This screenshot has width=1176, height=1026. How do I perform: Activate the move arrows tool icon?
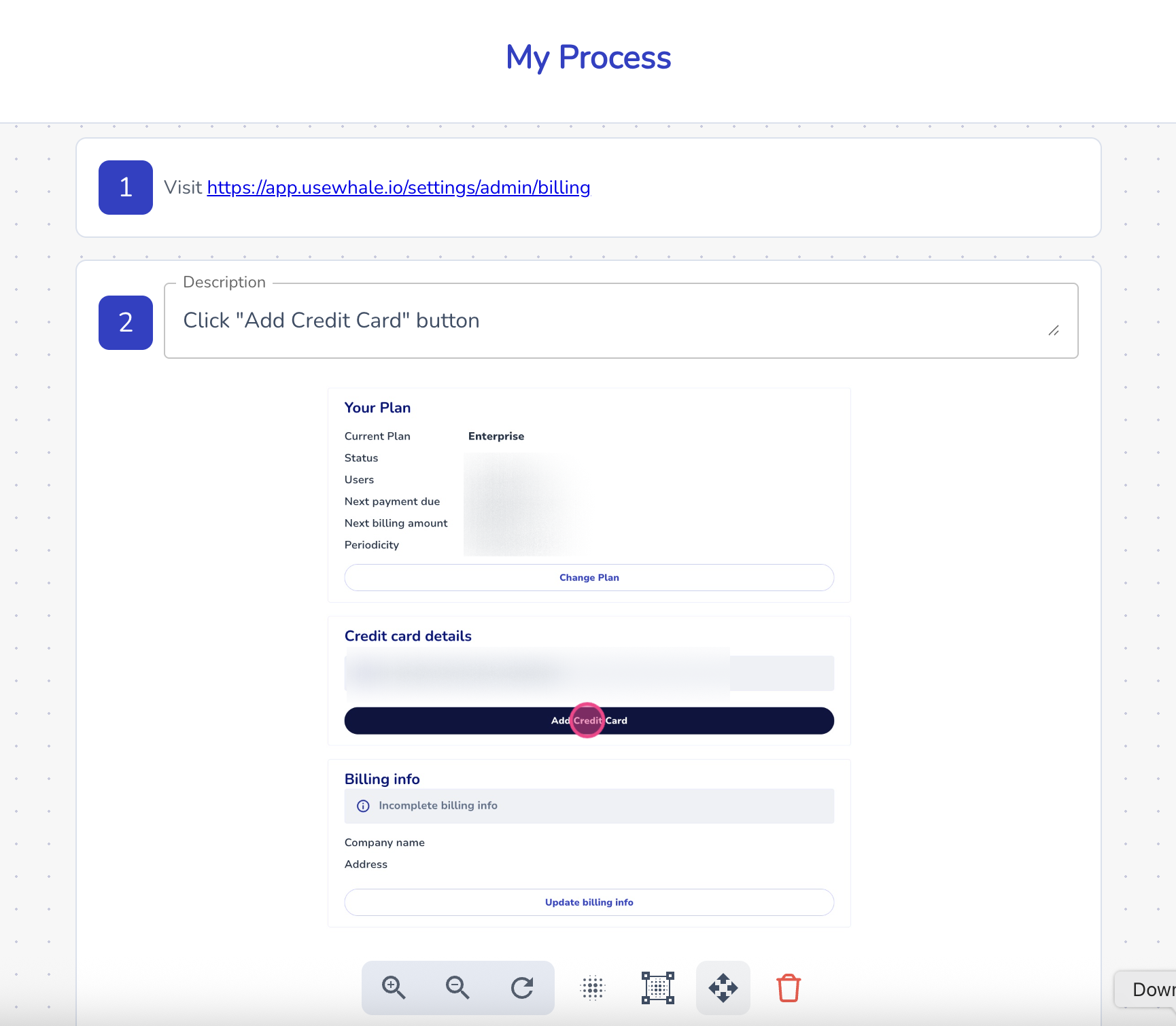(x=723, y=988)
